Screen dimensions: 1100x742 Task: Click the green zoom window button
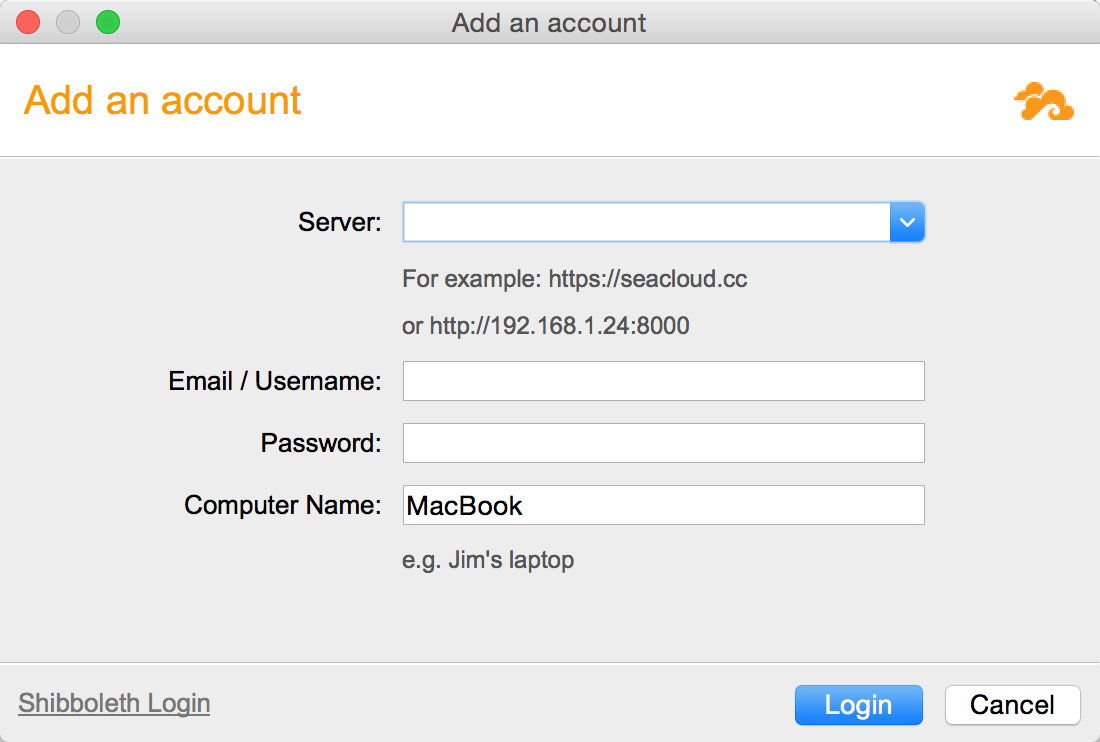point(108,22)
